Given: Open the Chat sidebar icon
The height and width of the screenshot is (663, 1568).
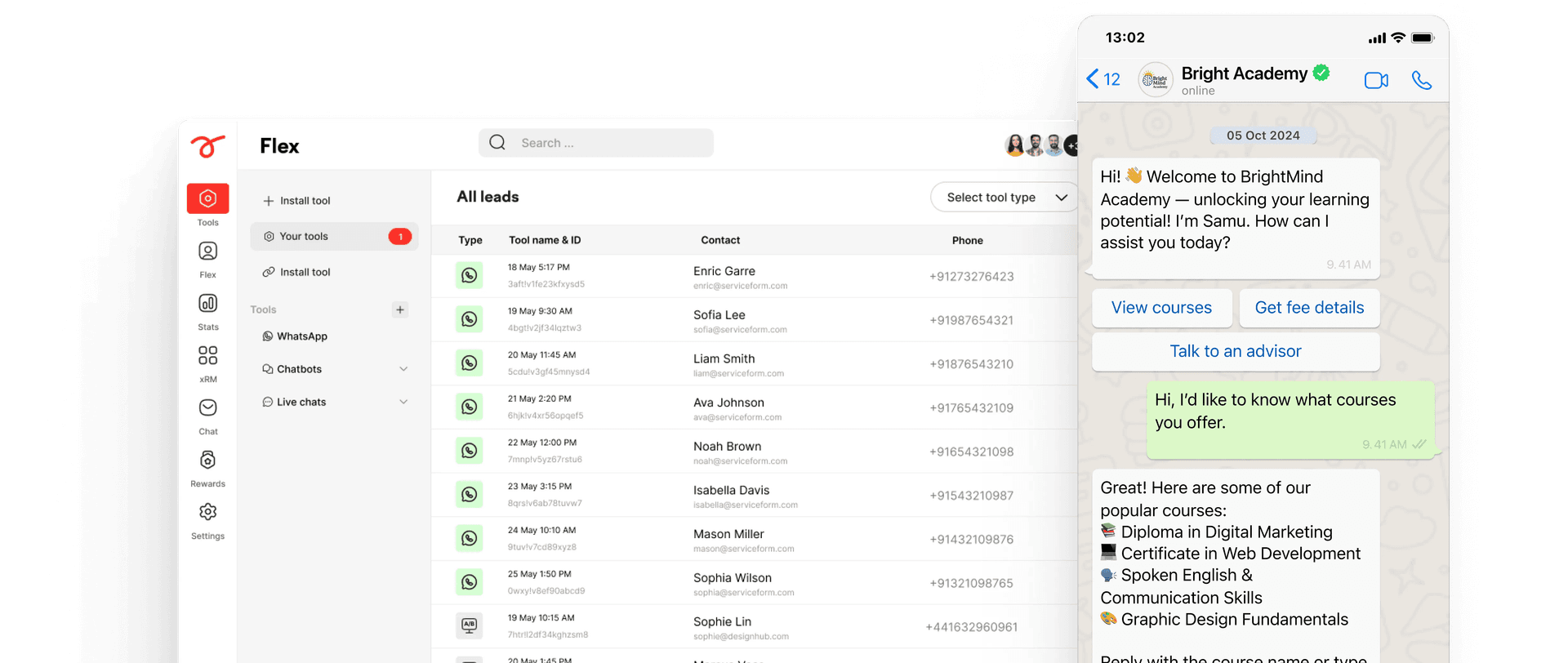Looking at the screenshot, I should pos(207,408).
